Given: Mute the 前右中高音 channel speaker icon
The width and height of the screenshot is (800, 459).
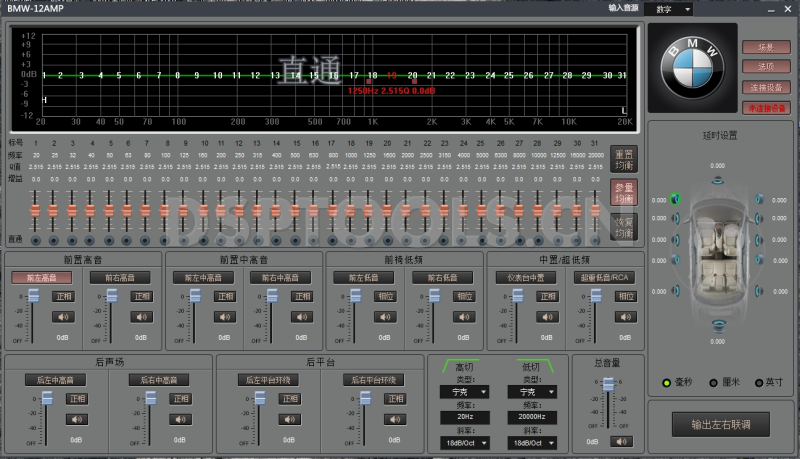Looking at the screenshot, I should point(303,316).
